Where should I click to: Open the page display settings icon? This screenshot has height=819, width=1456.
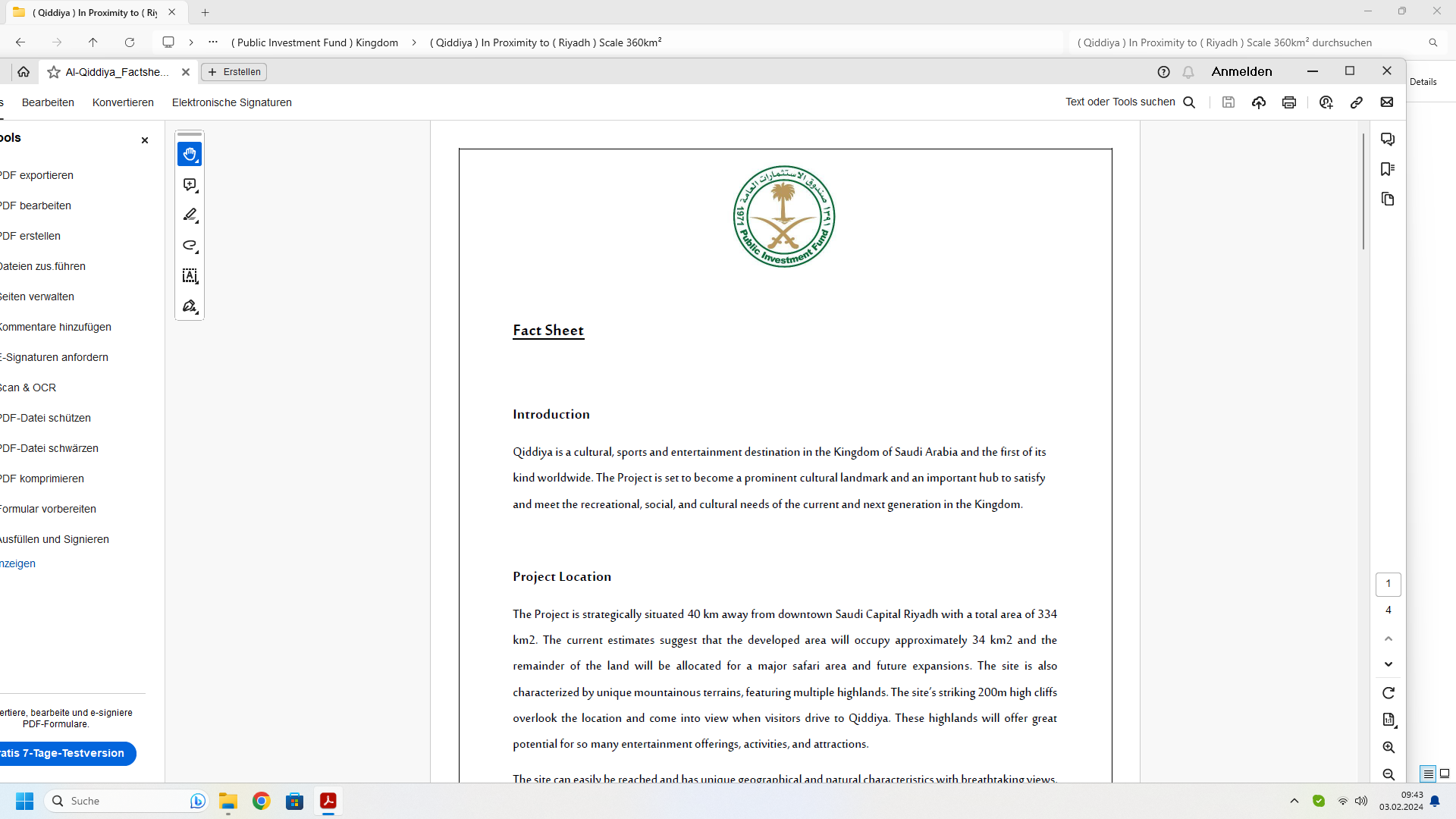tap(1389, 720)
